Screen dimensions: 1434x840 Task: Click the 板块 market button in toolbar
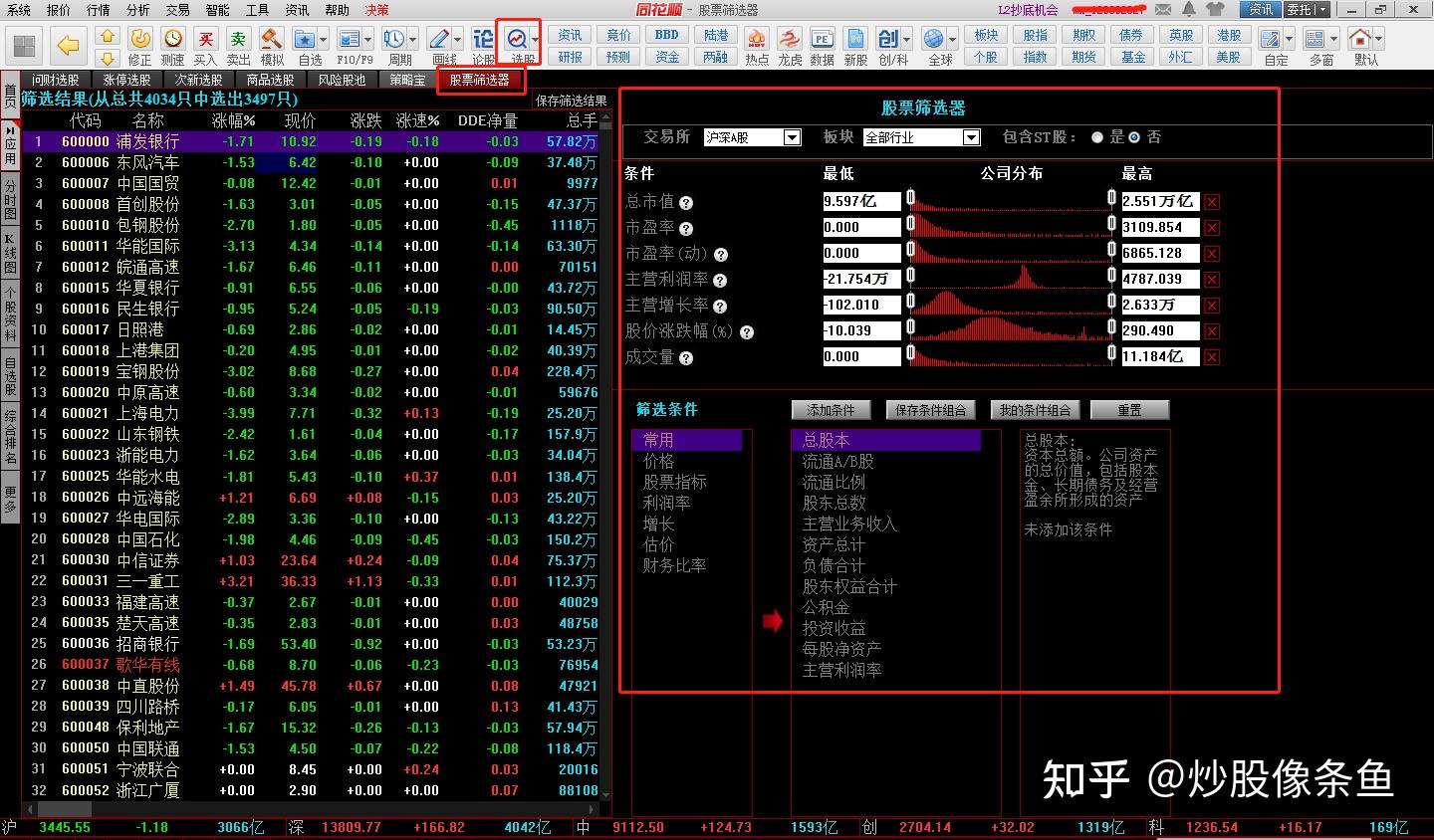coord(986,35)
